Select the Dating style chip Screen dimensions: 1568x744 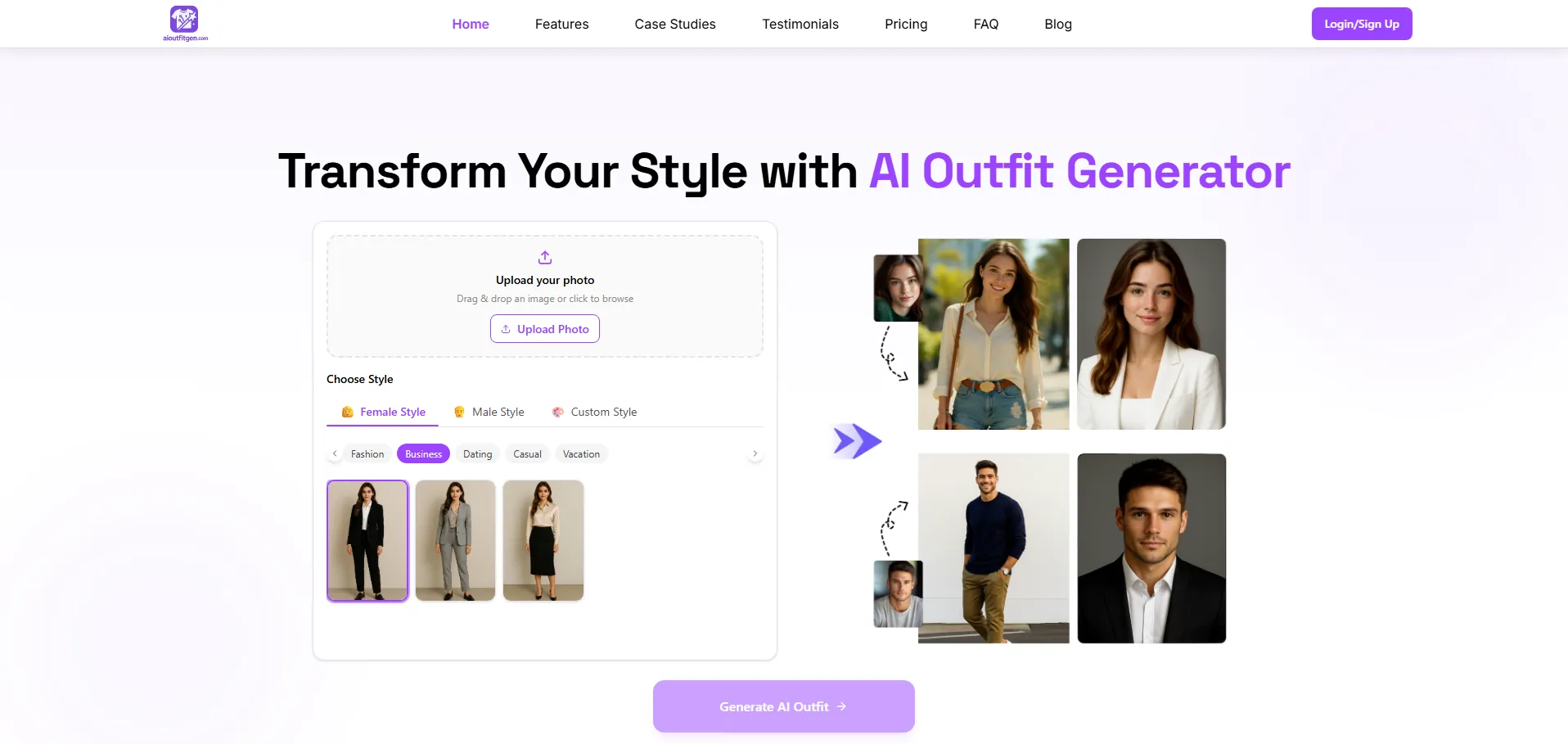tap(478, 453)
